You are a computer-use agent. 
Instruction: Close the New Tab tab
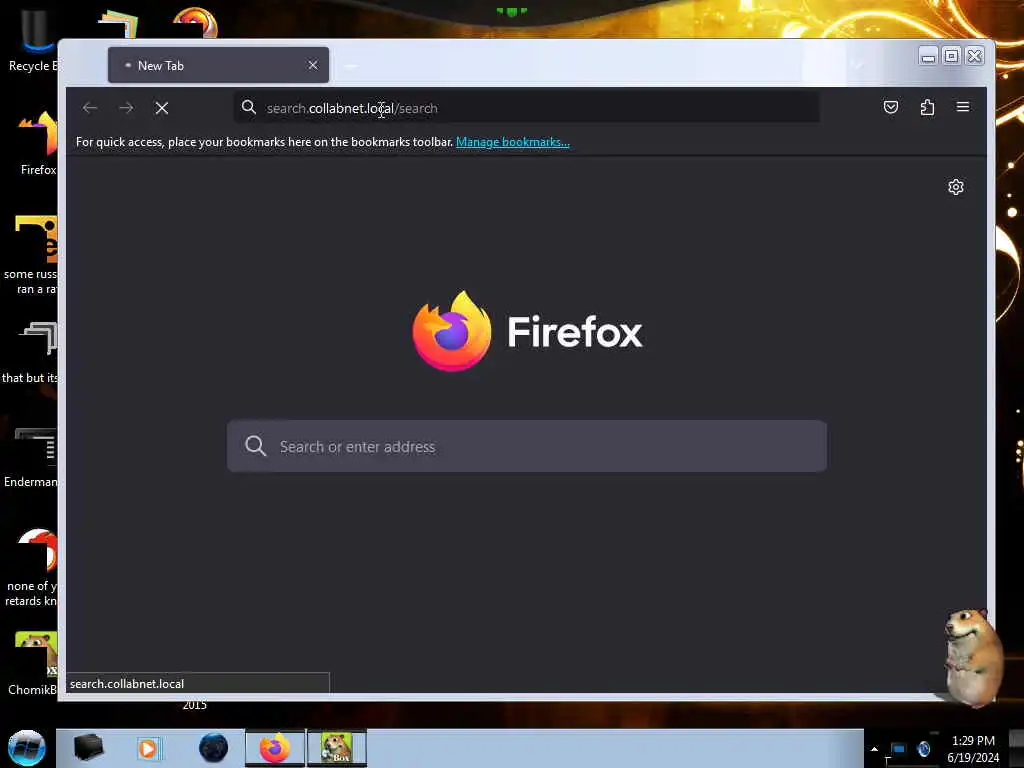tap(313, 65)
